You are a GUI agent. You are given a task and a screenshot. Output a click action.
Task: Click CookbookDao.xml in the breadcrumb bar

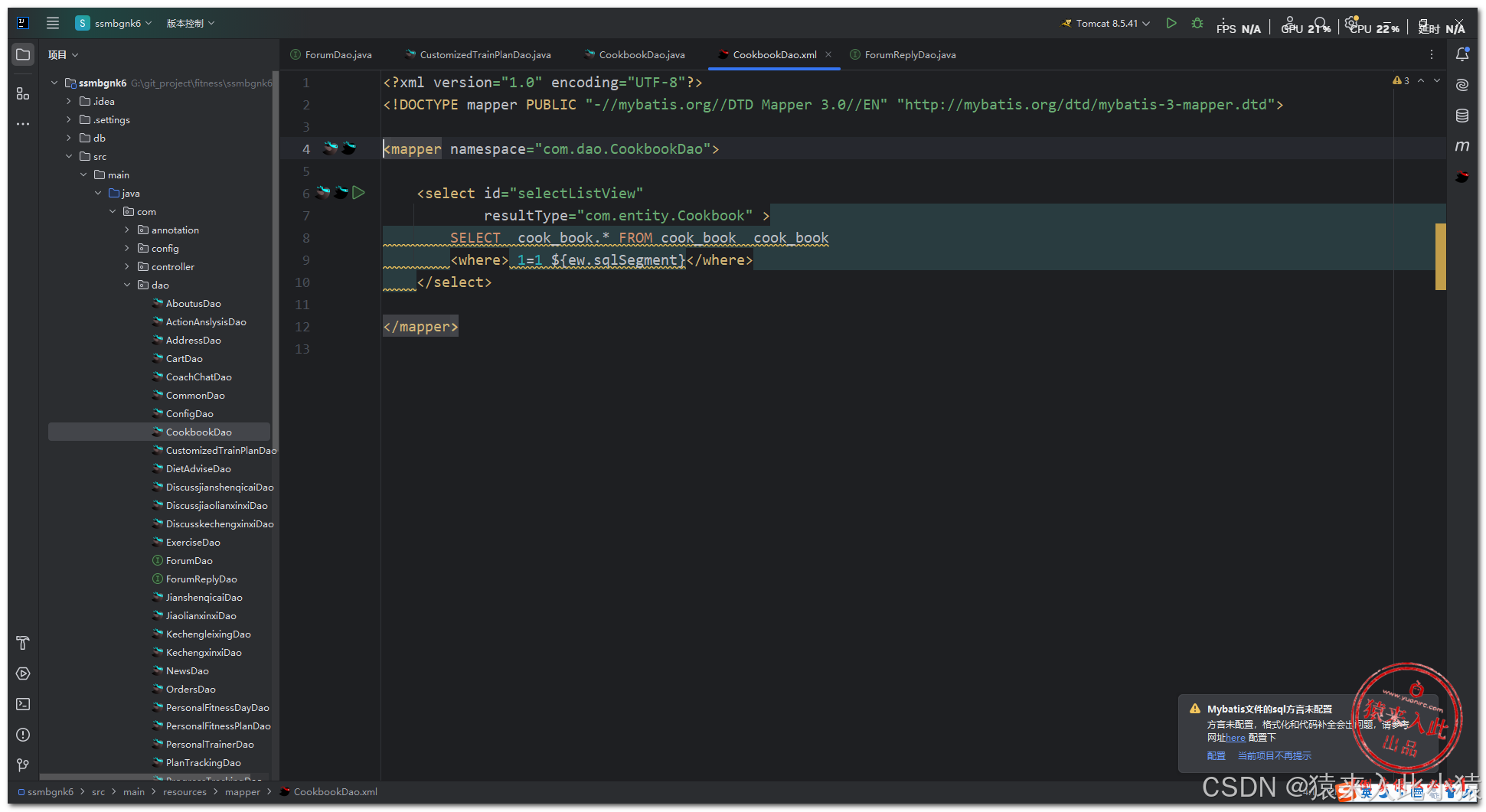pos(328,791)
